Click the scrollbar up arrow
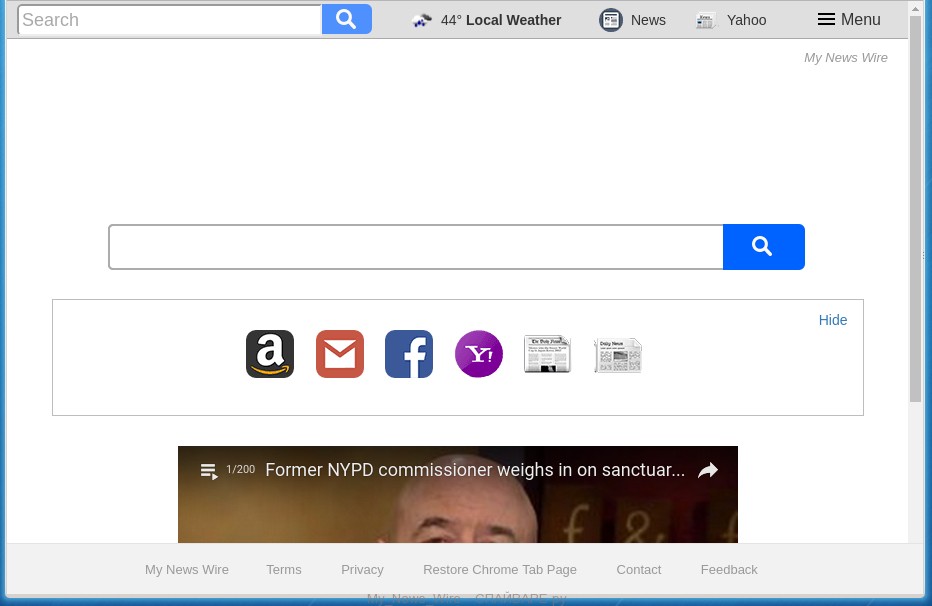The image size is (932, 606). (x=915, y=8)
